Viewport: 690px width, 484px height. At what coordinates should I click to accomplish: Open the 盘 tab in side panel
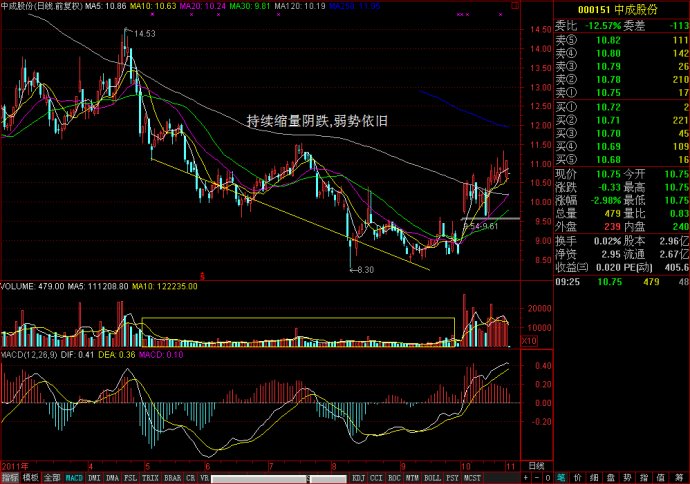(611, 478)
